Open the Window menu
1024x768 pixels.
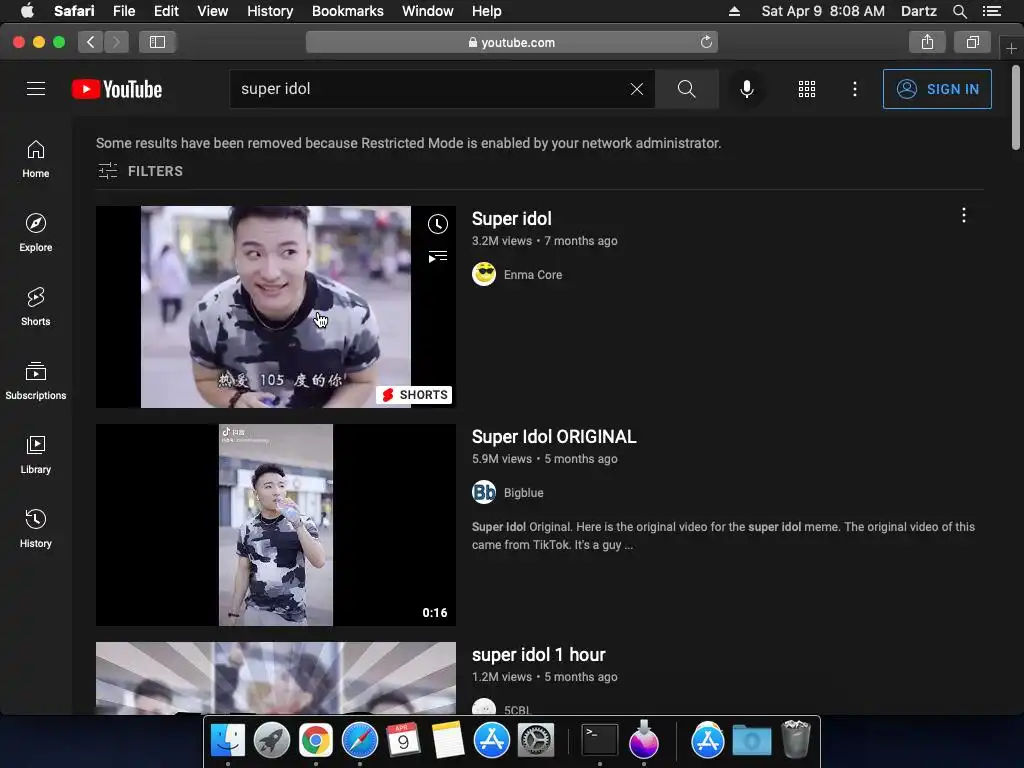(427, 11)
